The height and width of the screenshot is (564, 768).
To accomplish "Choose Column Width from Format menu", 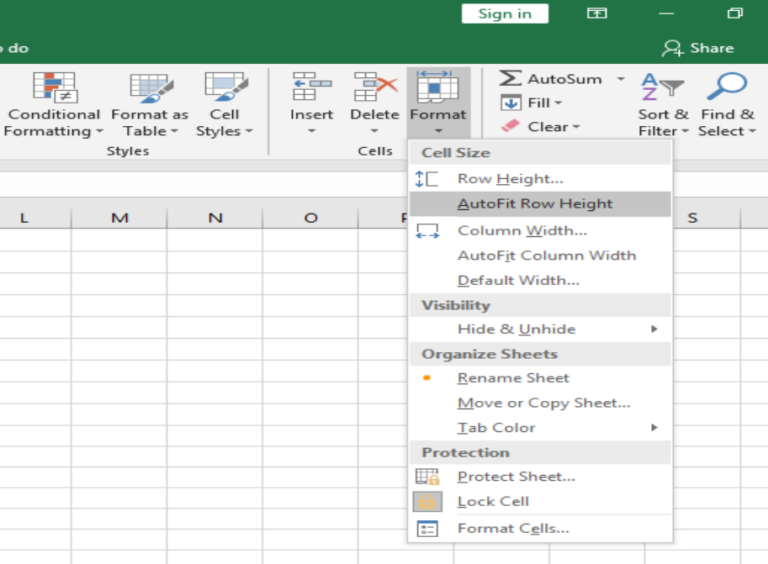I will coord(522,230).
